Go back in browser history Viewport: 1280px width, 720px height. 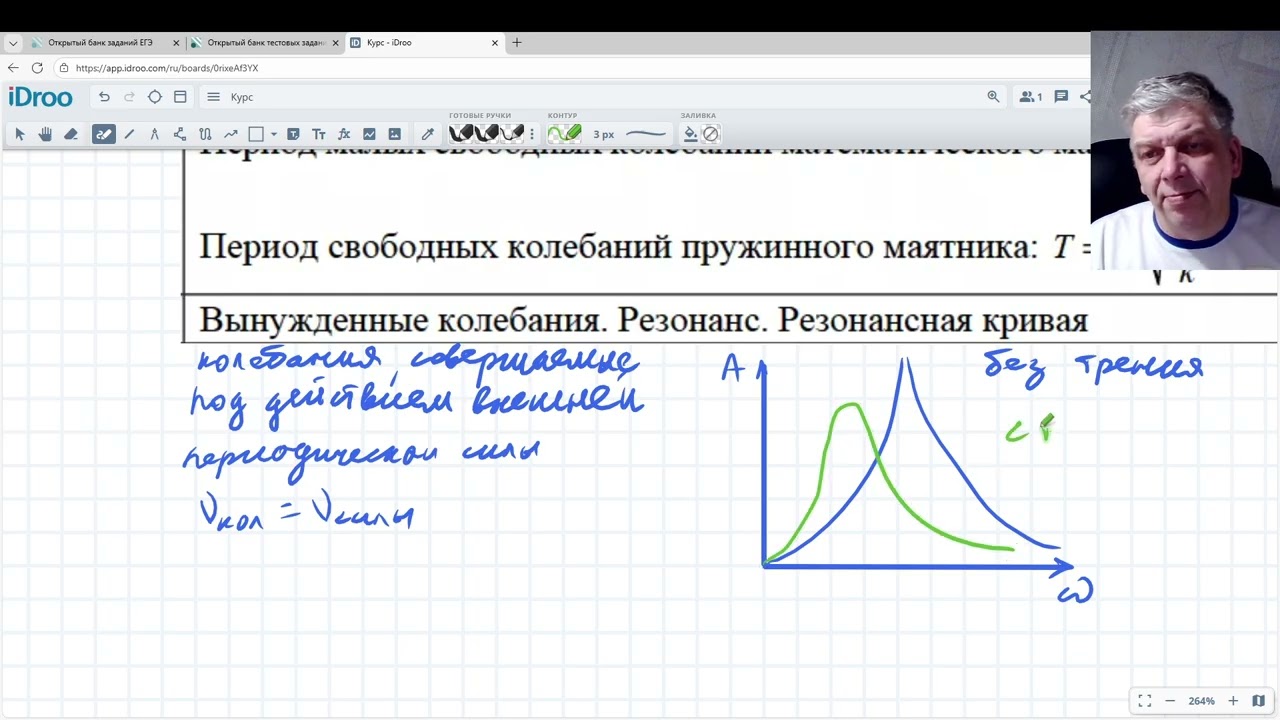coord(13,68)
